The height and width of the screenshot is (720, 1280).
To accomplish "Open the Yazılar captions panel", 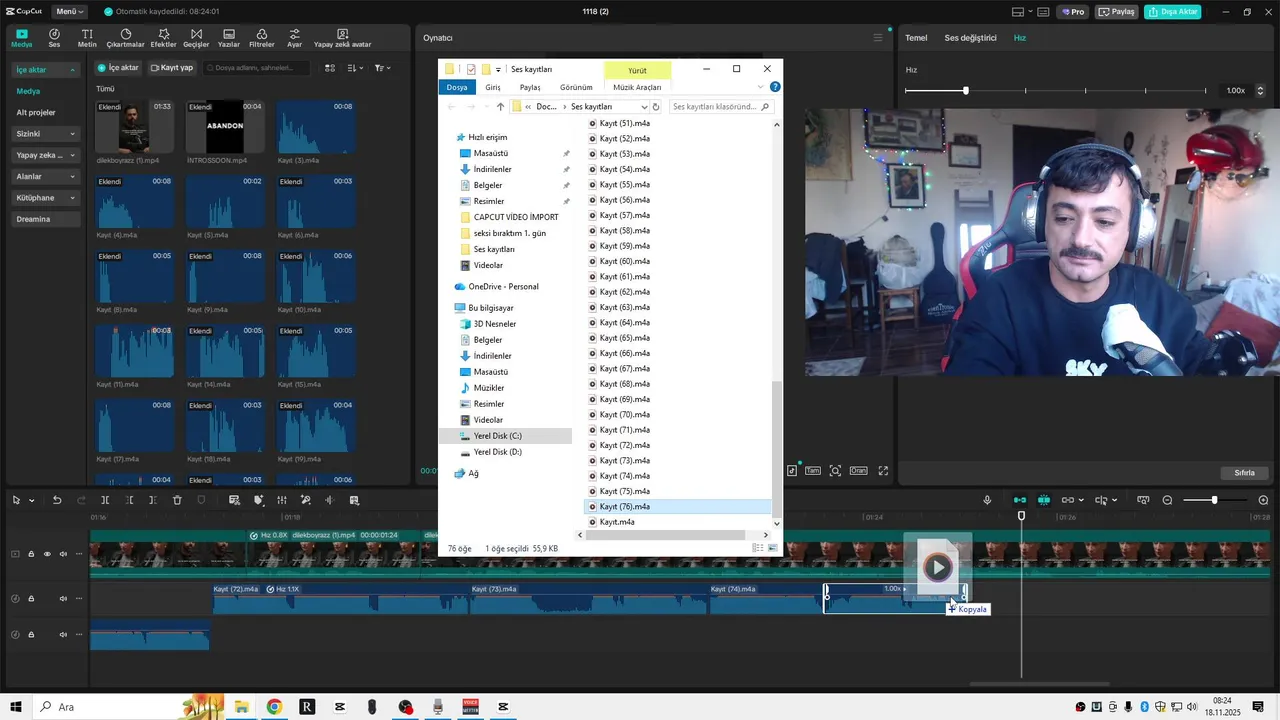I will click(229, 38).
